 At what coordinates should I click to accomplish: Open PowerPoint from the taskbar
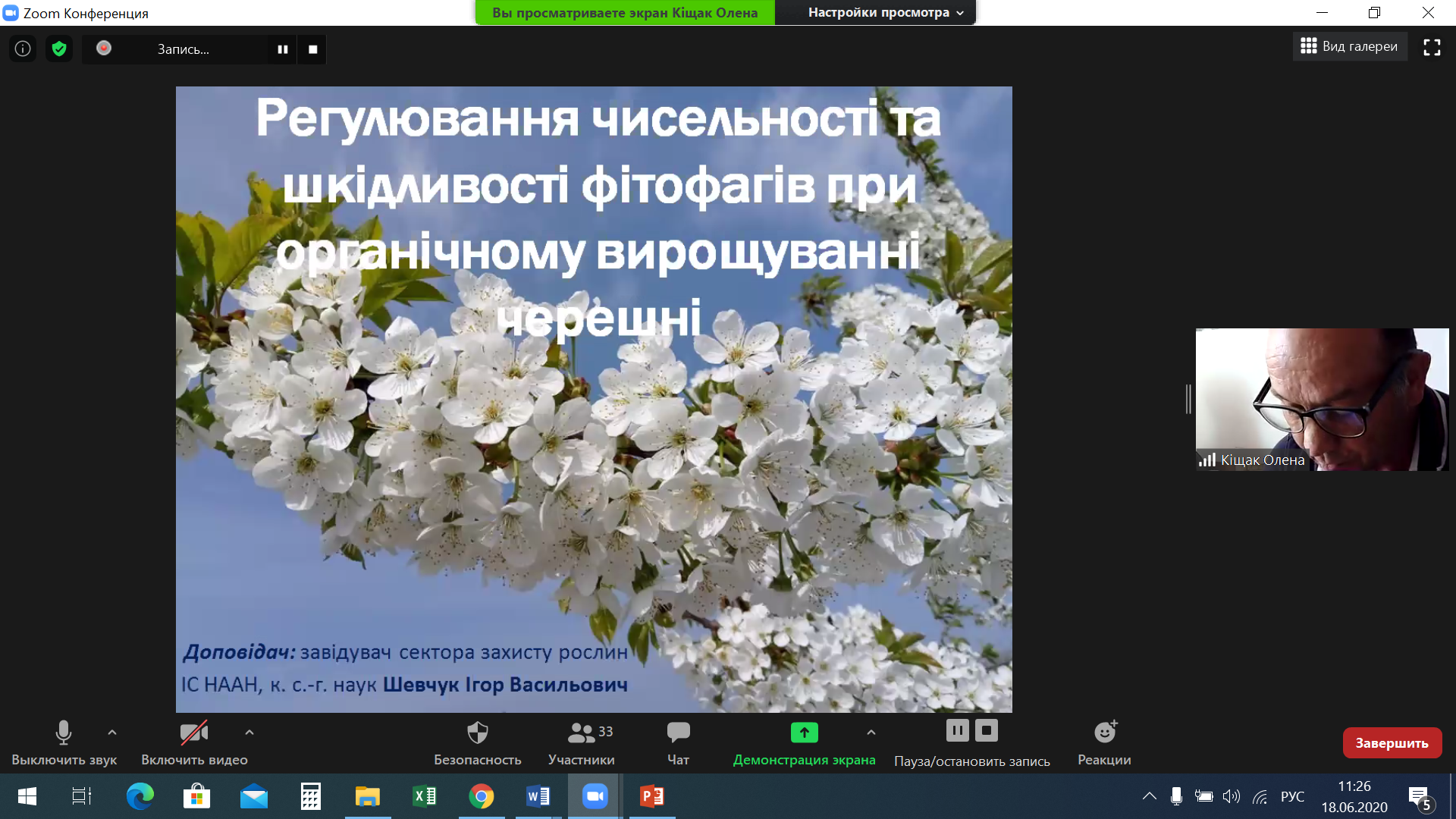click(651, 796)
